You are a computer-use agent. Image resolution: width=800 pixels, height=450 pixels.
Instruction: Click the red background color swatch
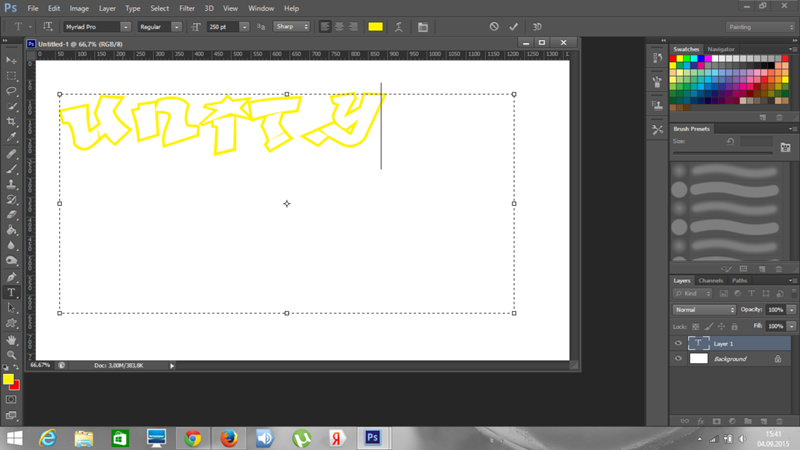[16, 386]
